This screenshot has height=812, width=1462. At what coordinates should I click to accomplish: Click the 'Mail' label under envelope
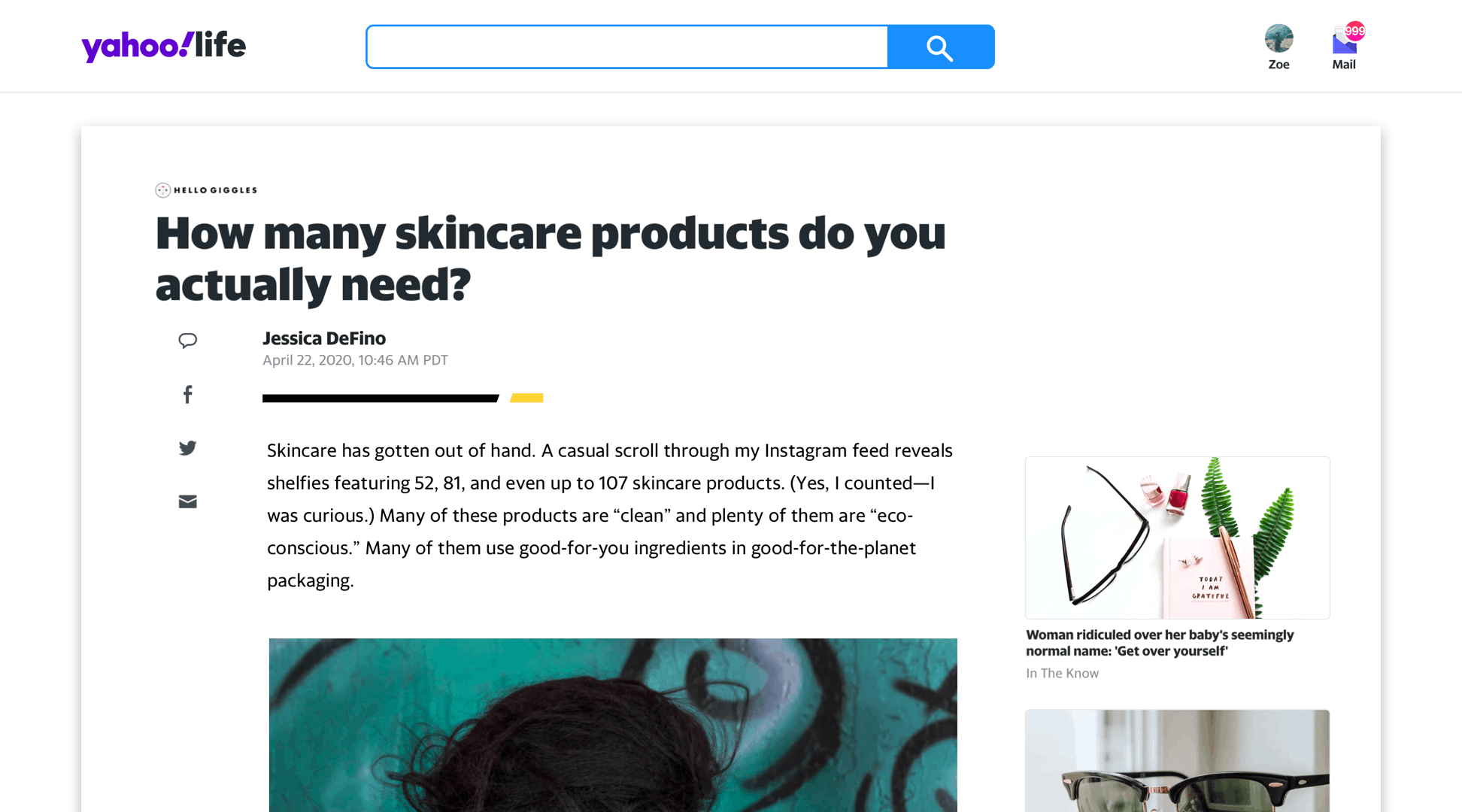[x=1344, y=65]
